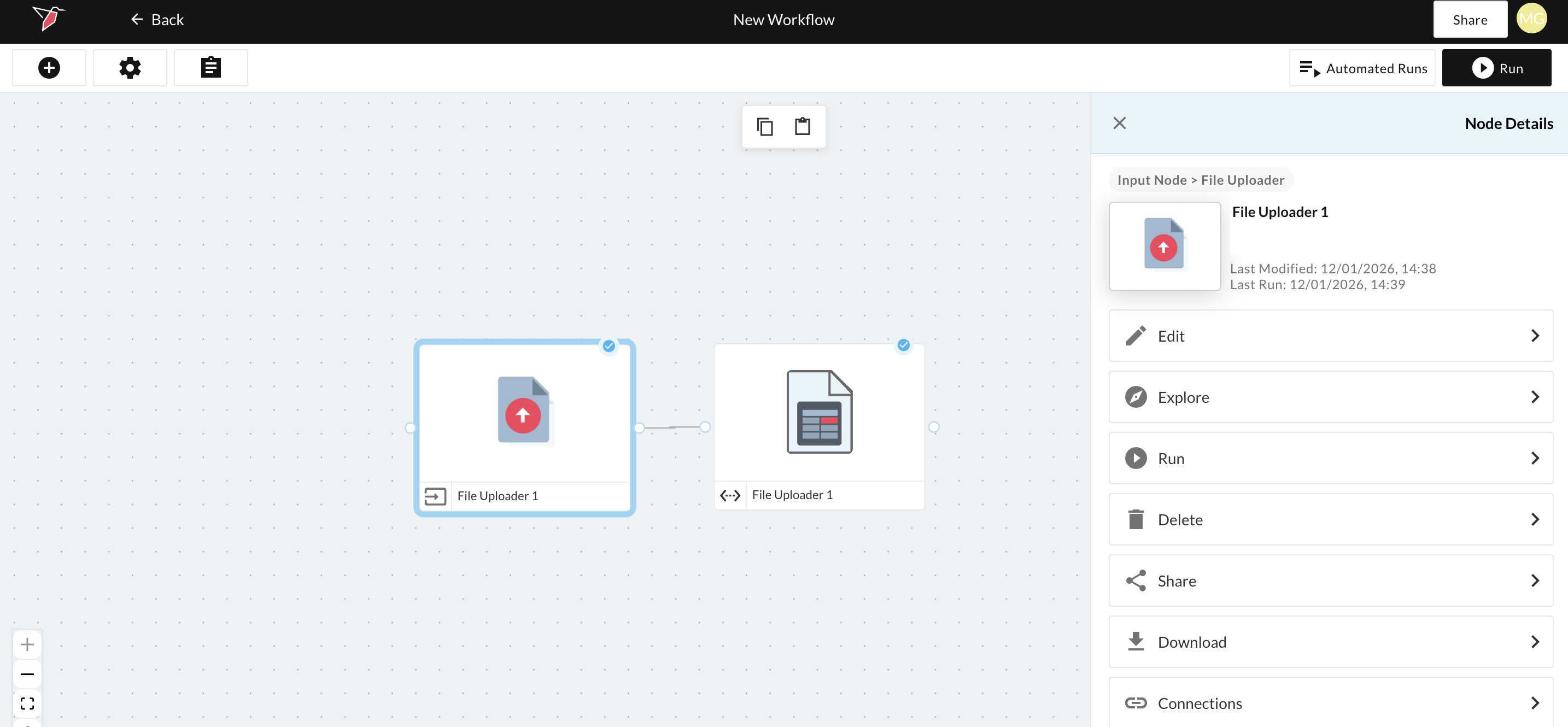Image resolution: width=1568 pixels, height=727 pixels.
Task: Fit workflow to screen icon
Action: [x=27, y=703]
